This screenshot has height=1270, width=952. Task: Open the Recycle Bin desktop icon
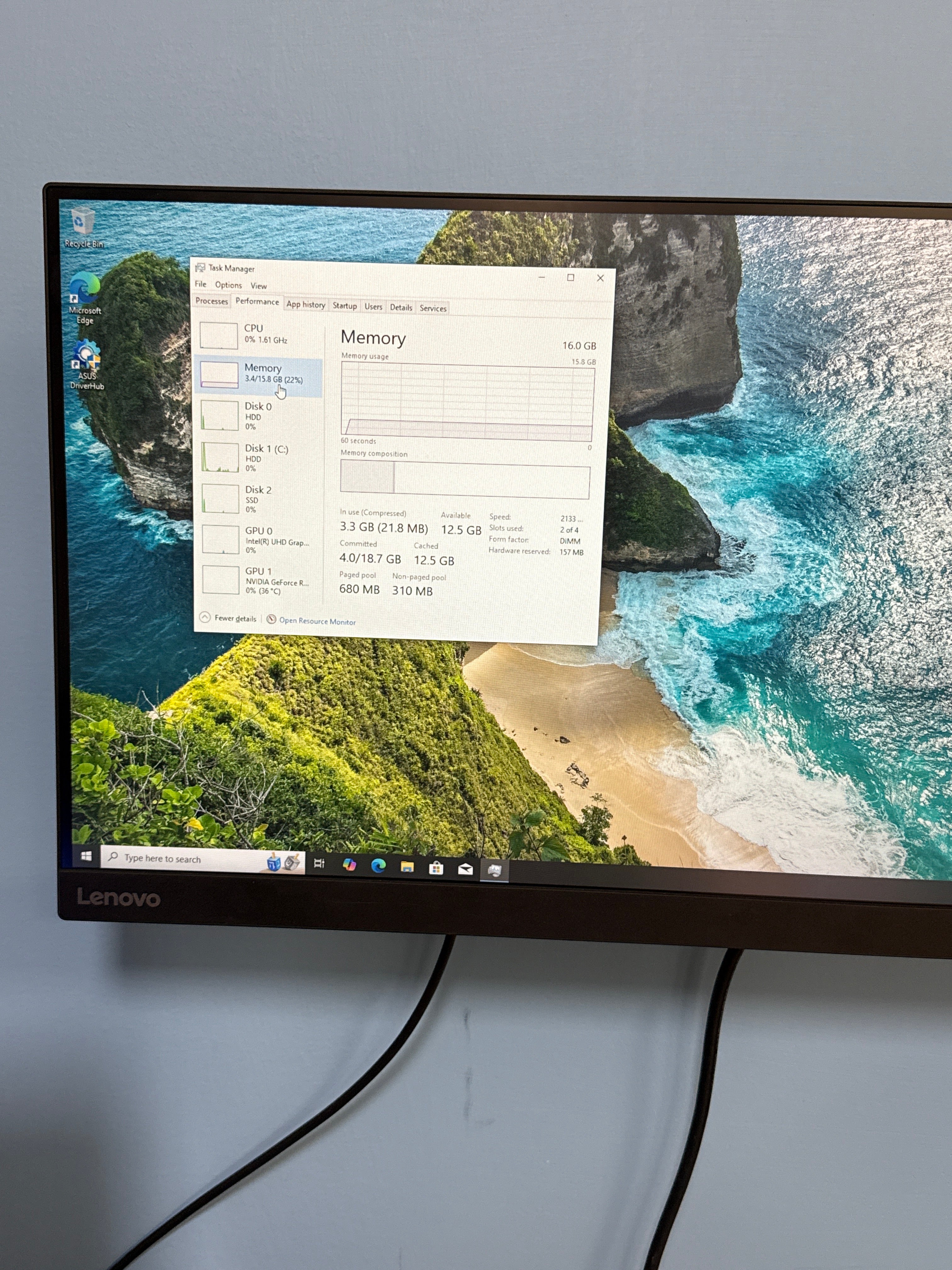coord(83,228)
